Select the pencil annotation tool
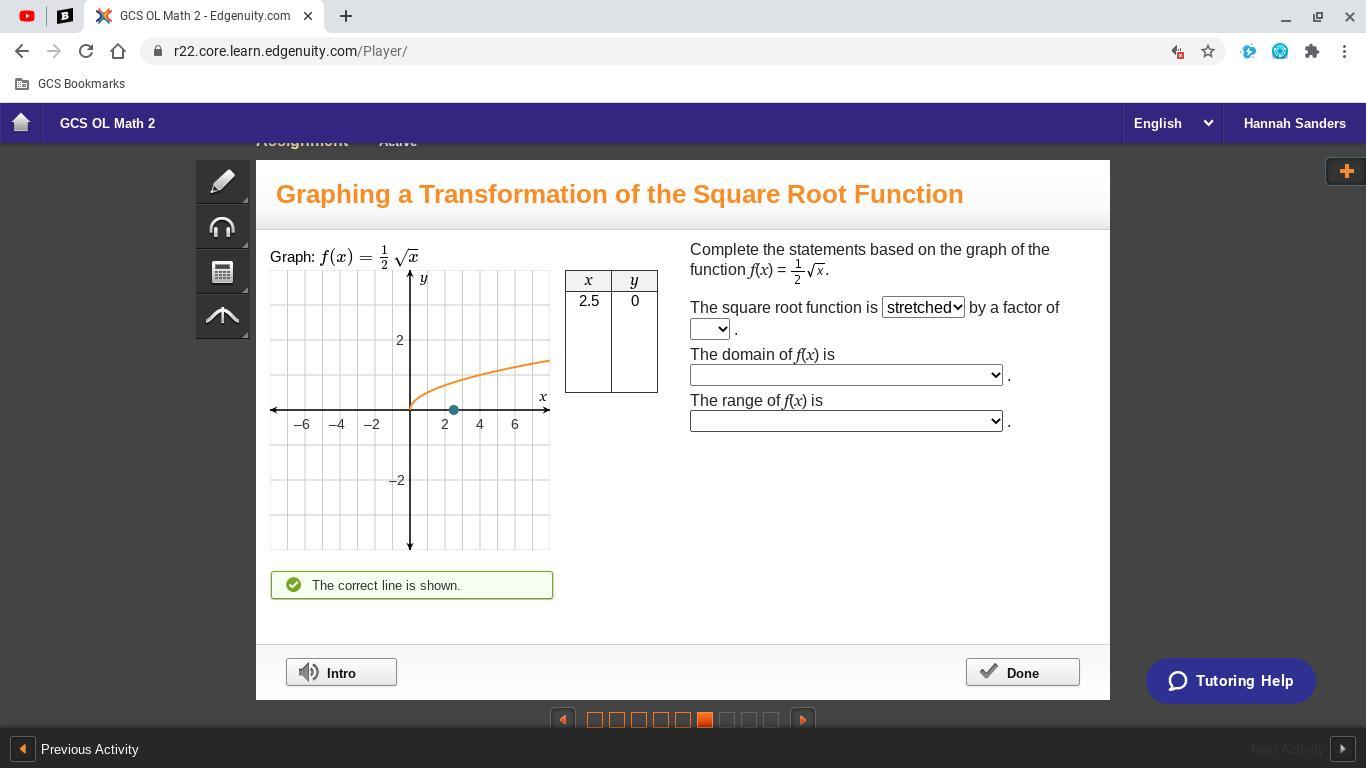This screenshot has height=768, width=1366. coord(222,182)
